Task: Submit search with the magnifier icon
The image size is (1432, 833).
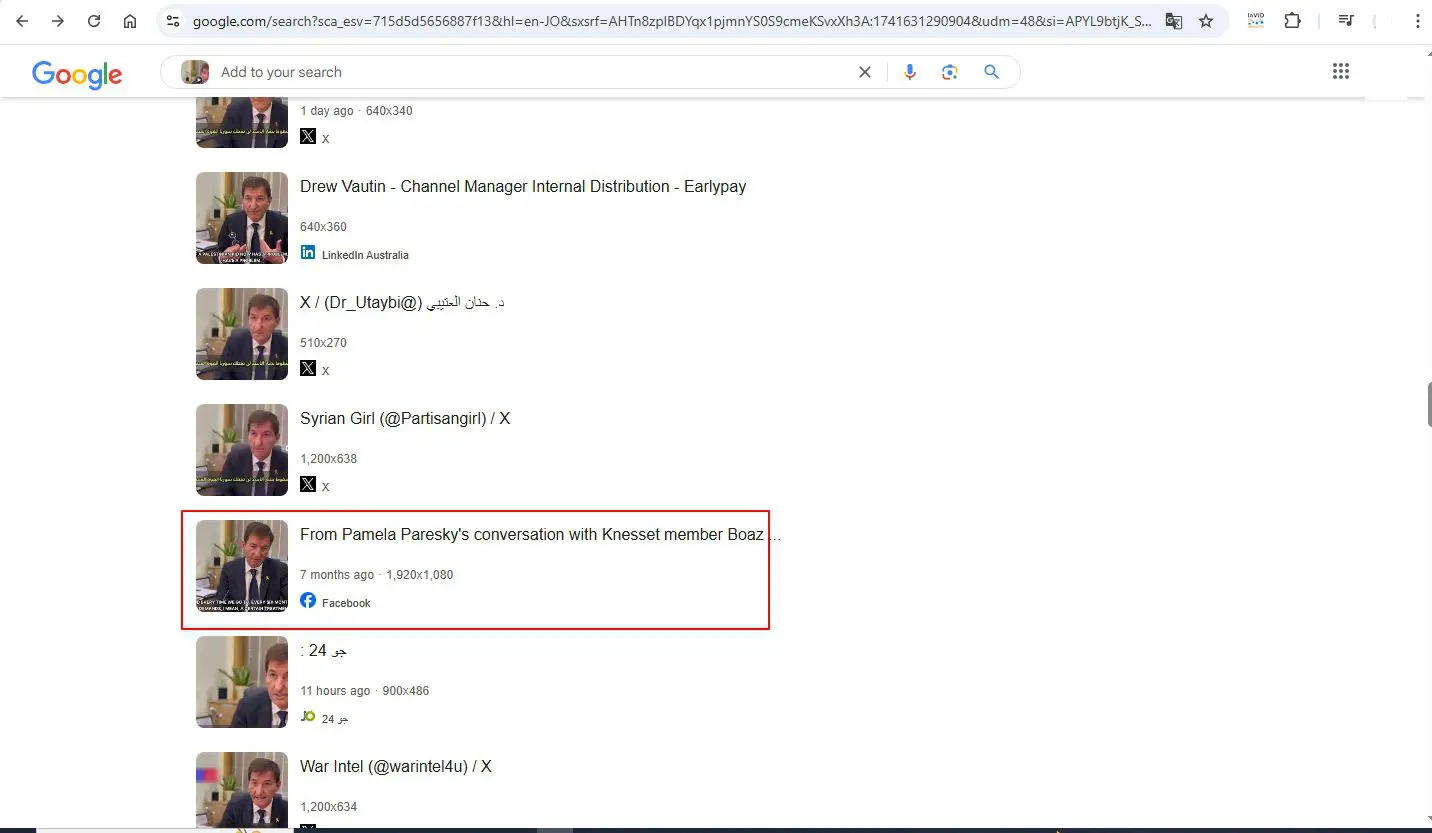Action: point(992,72)
